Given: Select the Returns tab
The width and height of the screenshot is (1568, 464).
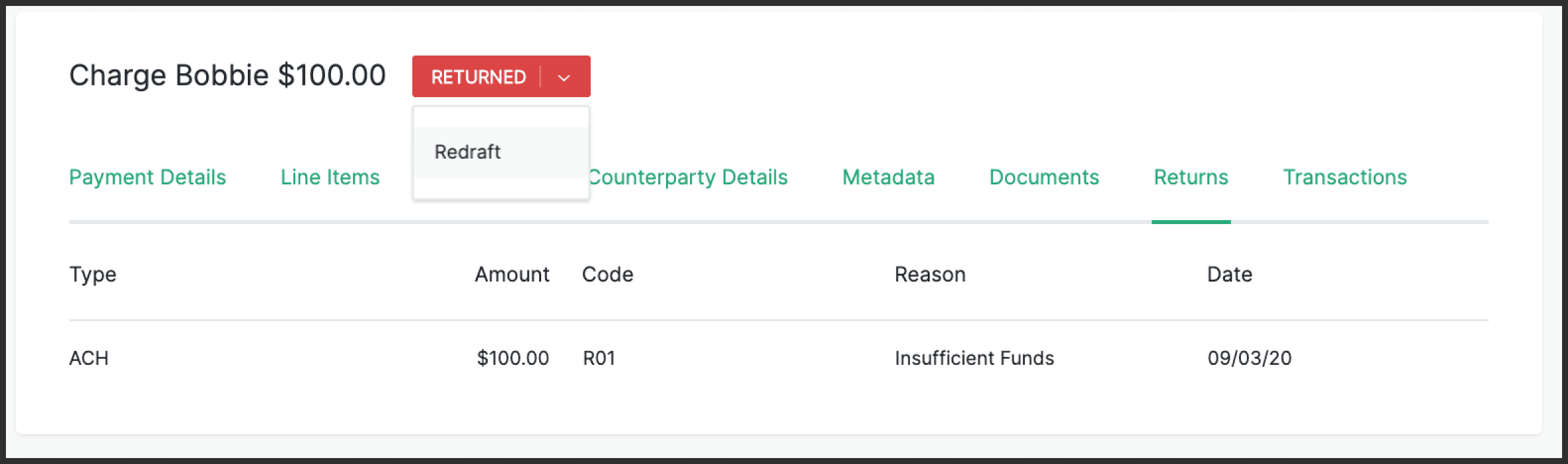Looking at the screenshot, I should click(1191, 177).
